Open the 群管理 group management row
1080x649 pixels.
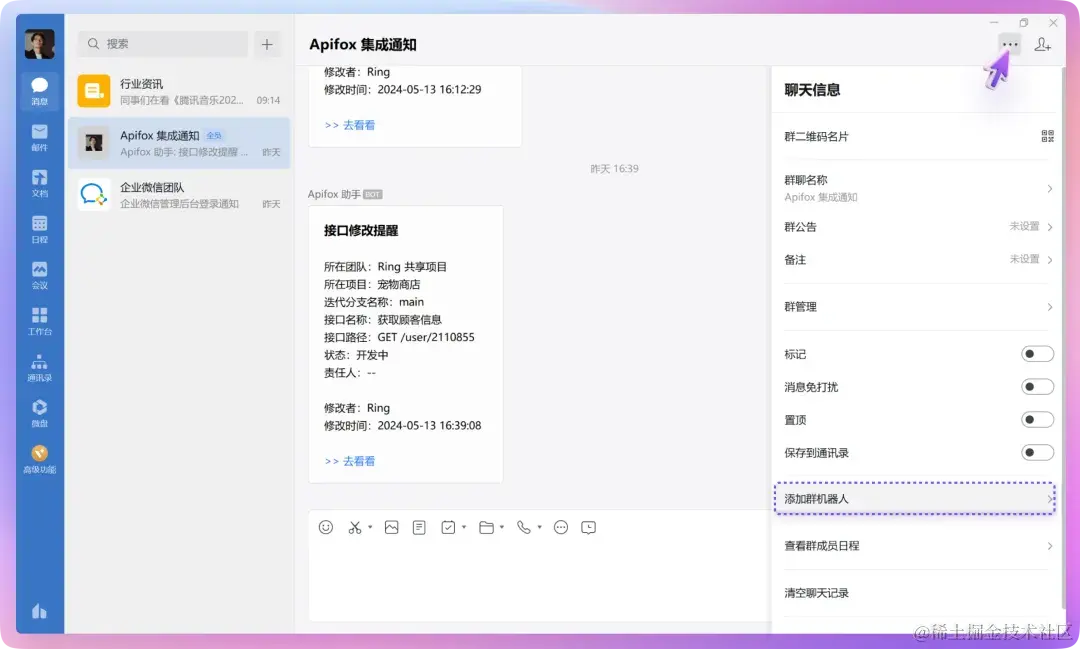click(x=918, y=307)
